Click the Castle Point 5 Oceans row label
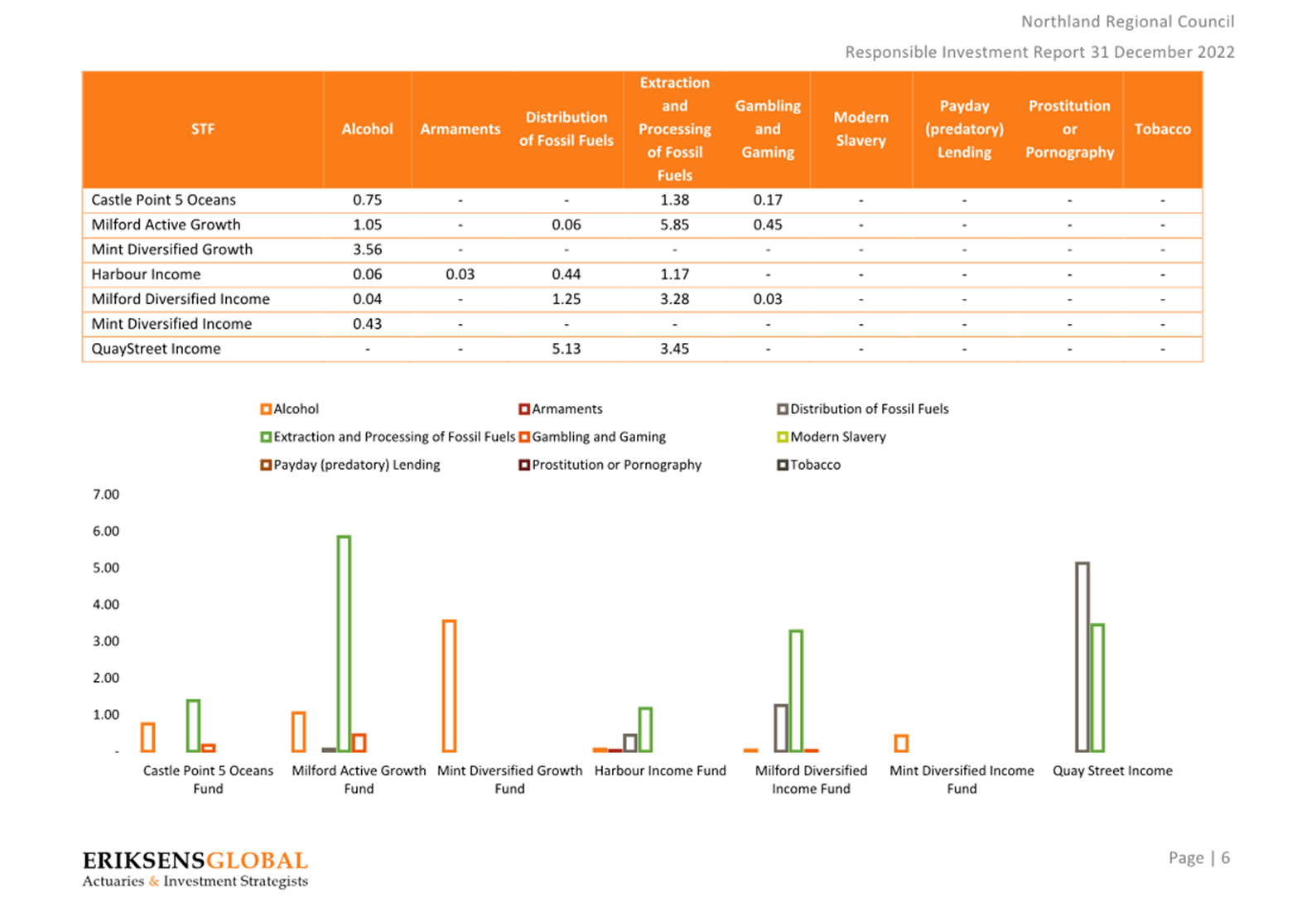 tap(164, 200)
